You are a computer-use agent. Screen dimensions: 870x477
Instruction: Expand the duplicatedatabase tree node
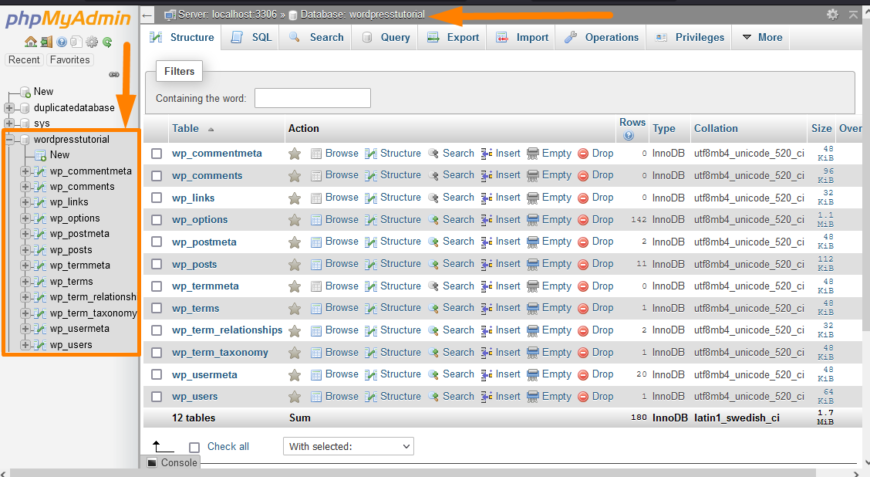click(x=10, y=108)
